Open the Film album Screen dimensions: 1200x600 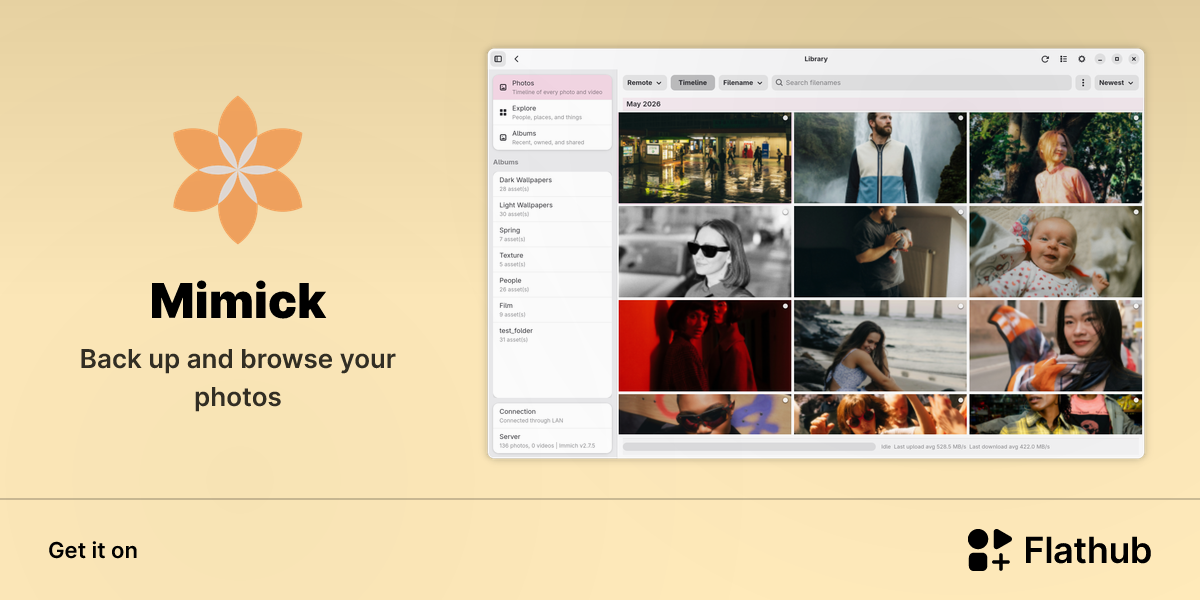[x=552, y=309]
